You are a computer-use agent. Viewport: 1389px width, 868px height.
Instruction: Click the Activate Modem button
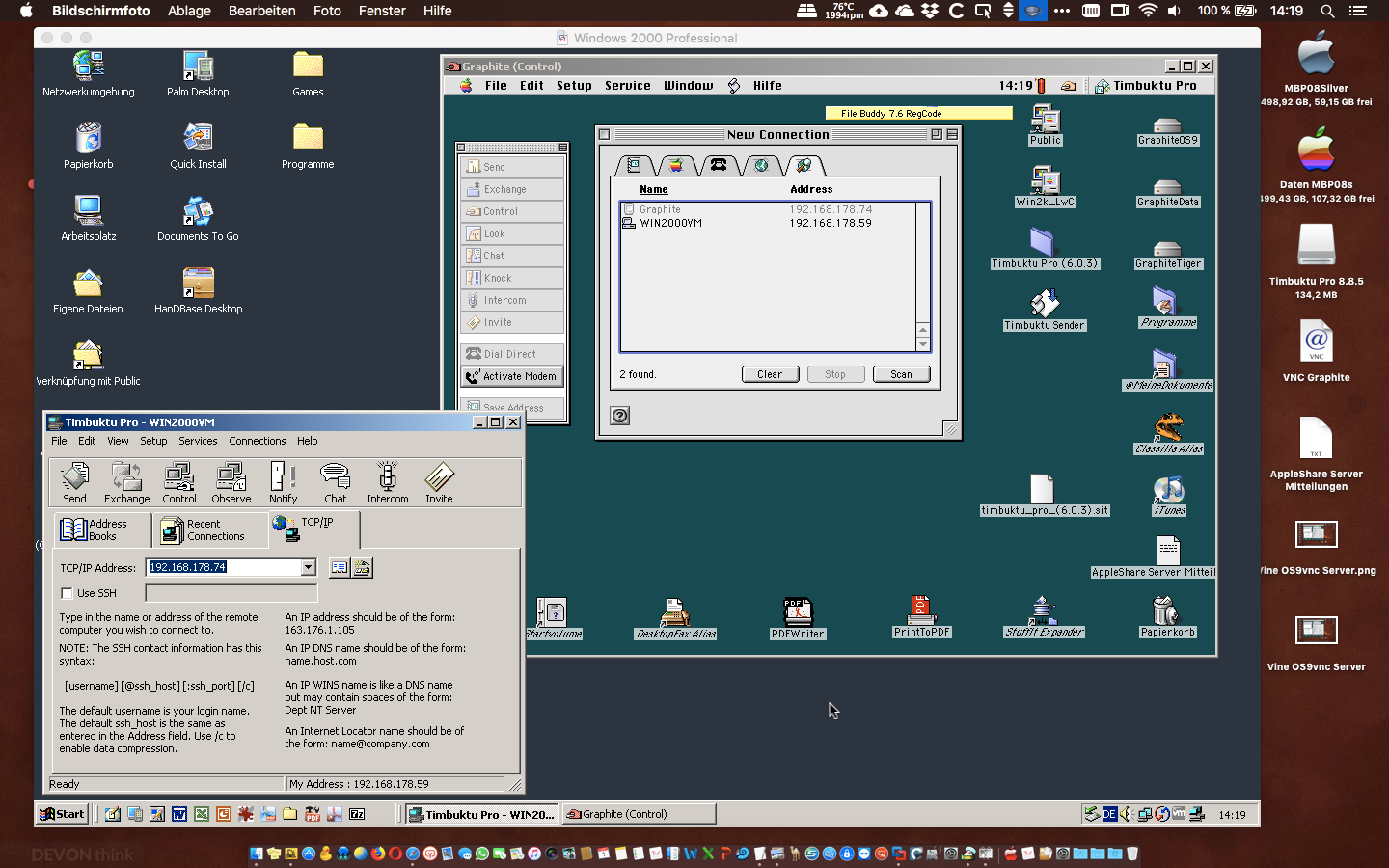[512, 376]
